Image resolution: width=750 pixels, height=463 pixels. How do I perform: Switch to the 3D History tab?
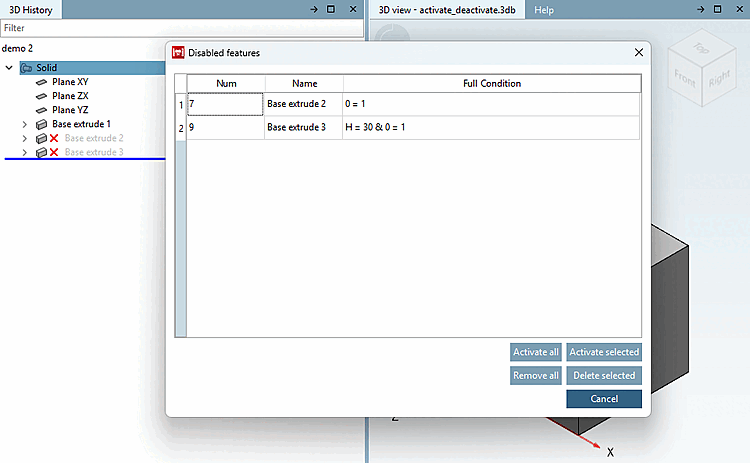31,10
